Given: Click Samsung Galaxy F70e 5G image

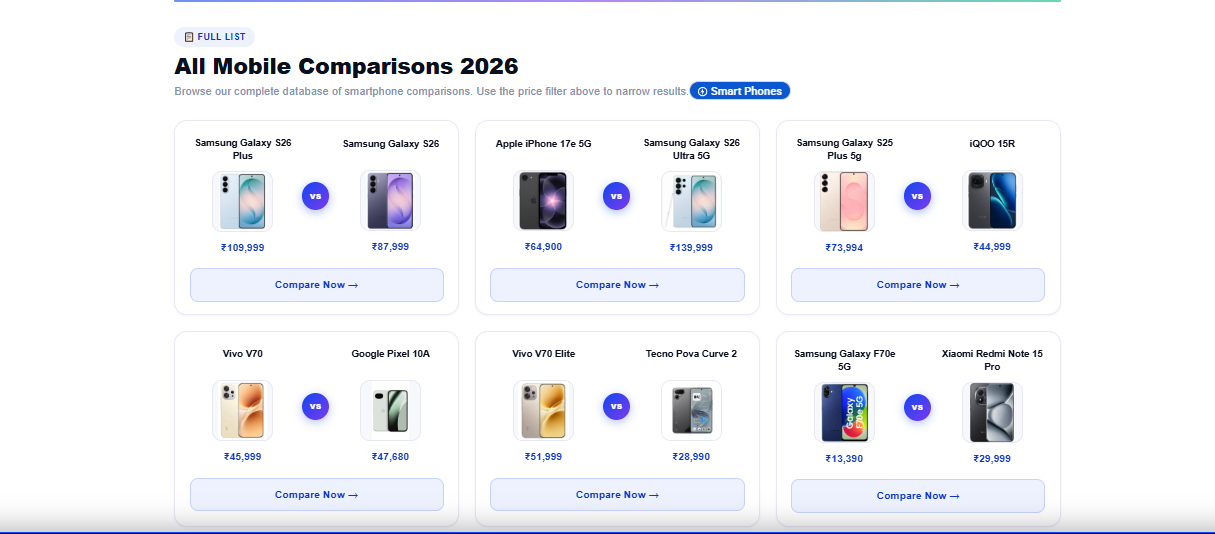Looking at the screenshot, I should pos(844,411).
